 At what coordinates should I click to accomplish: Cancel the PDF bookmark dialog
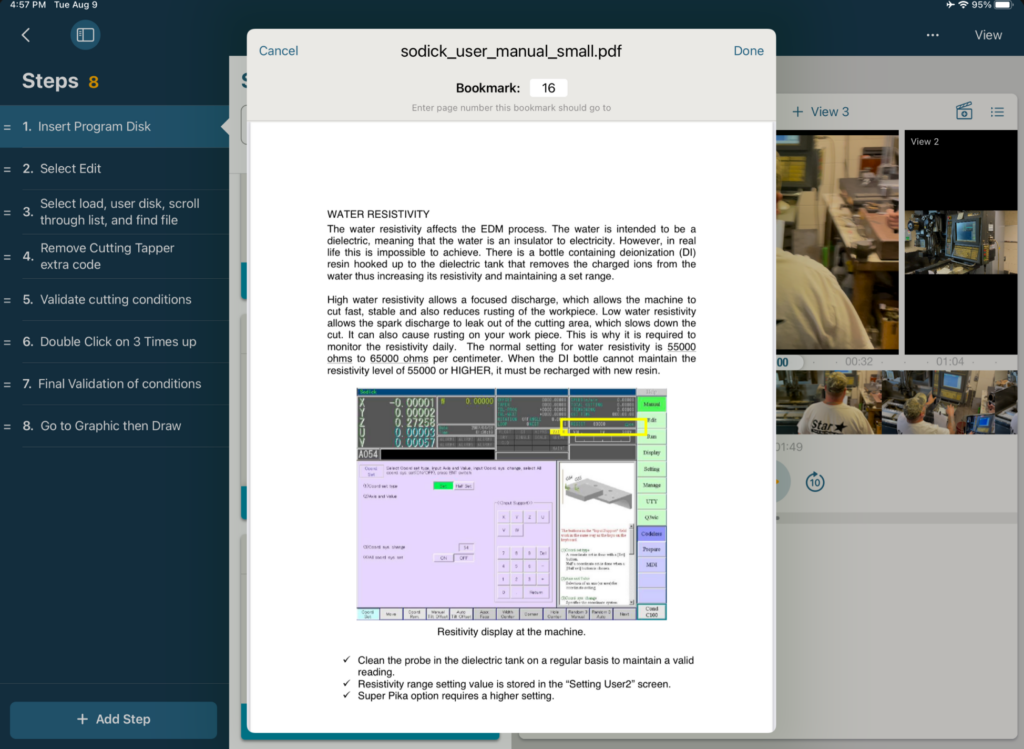point(278,51)
